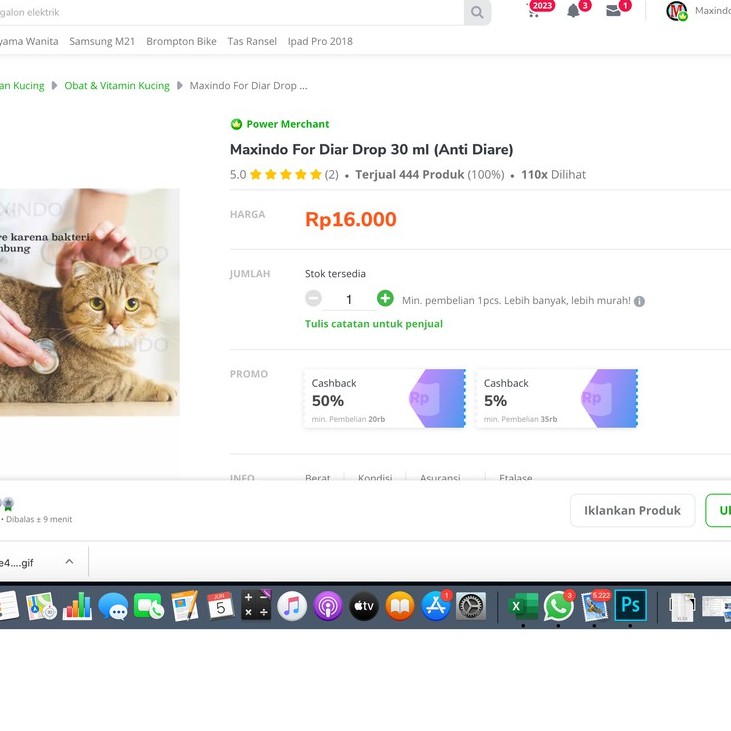731x731 pixels.
Task: Select the Samsung M21 suggested search
Action: 102,41
